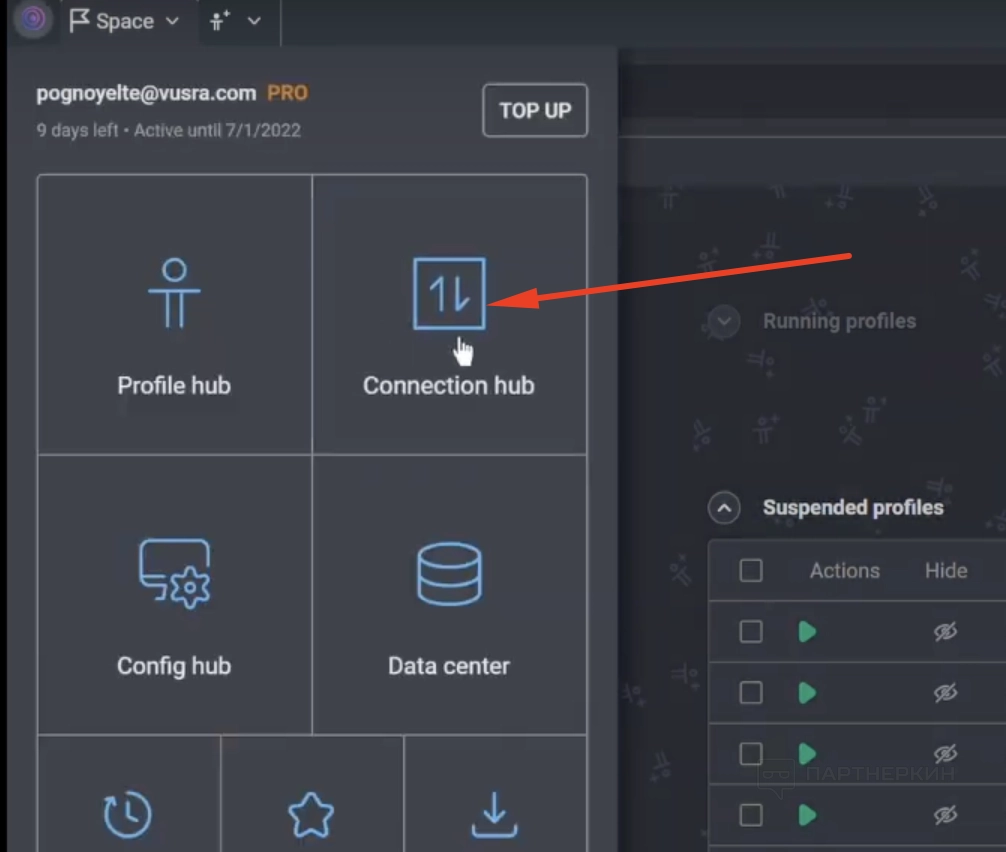Screen dimensions: 1006x852
Task: Click the Hide column header
Action: pyautogui.click(x=946, y=570)
